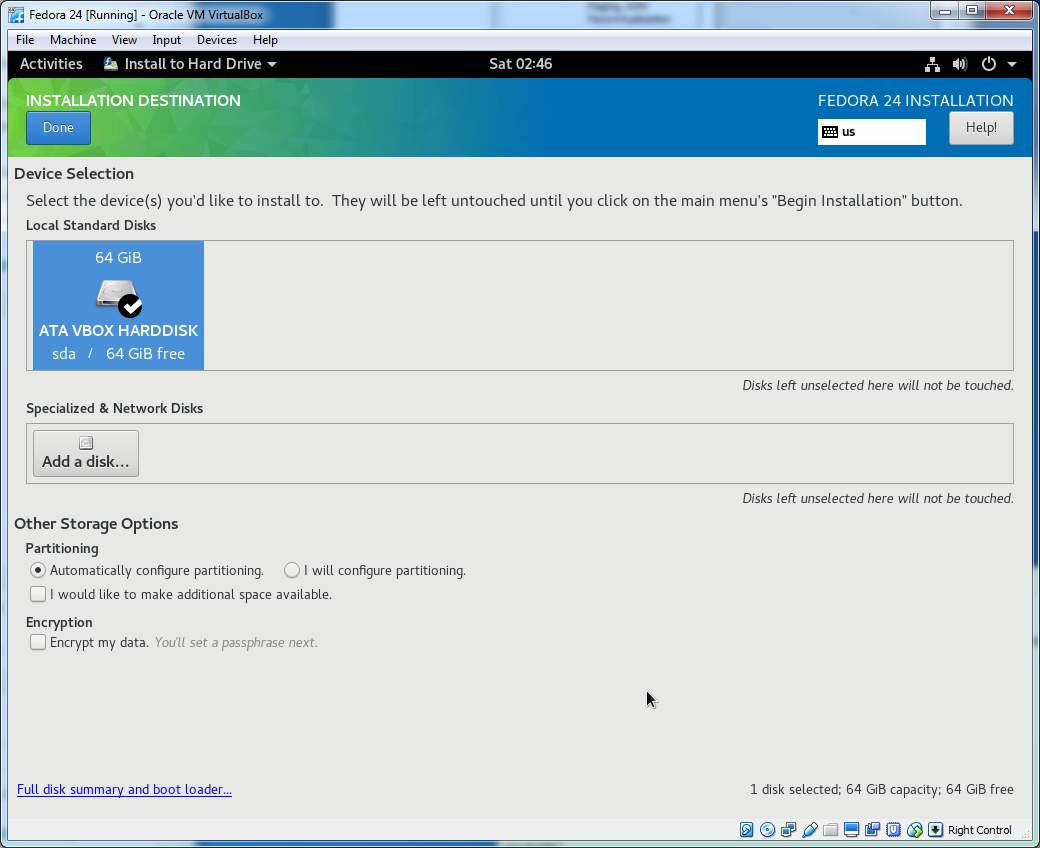1040x848 pixels.
Task: Click the 1 disk selected summary text
Action: (x=881, y=789)
